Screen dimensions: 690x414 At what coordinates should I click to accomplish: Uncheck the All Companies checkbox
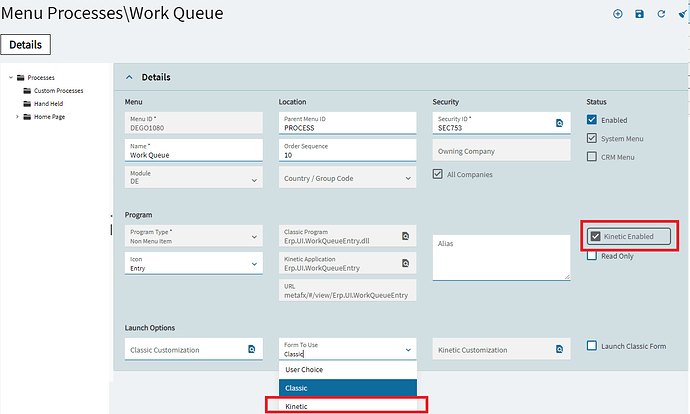pyautogui.click(x=438, y=174)
